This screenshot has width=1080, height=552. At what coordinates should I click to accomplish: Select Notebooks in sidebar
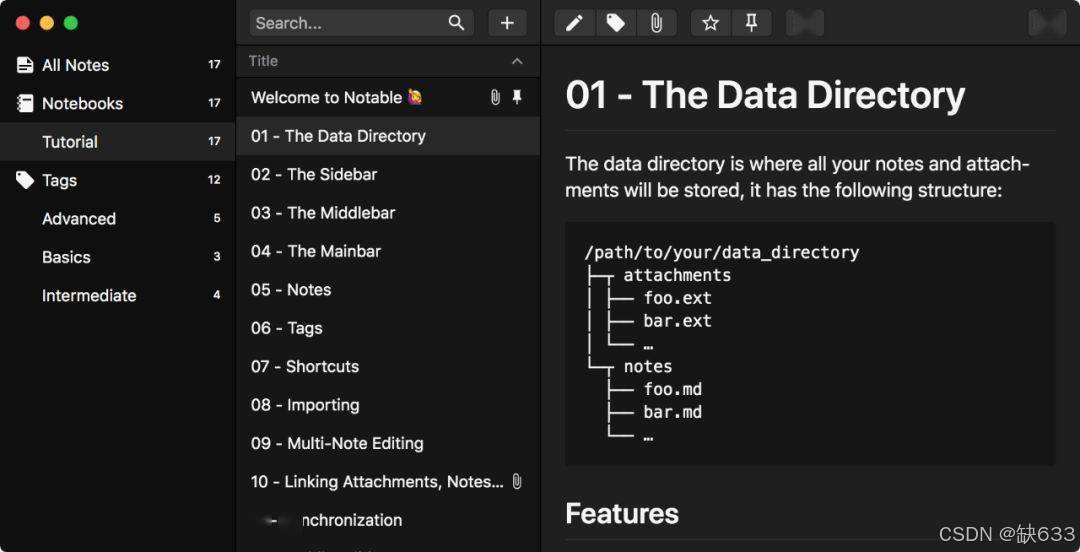coord(118,103)
